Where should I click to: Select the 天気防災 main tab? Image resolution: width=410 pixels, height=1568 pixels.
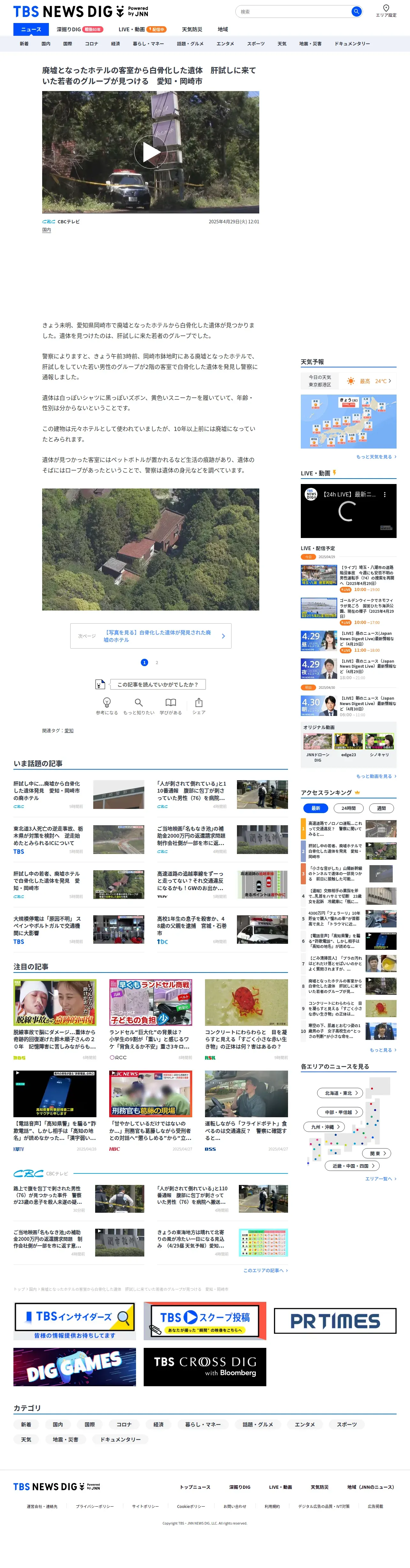[192, 29]
